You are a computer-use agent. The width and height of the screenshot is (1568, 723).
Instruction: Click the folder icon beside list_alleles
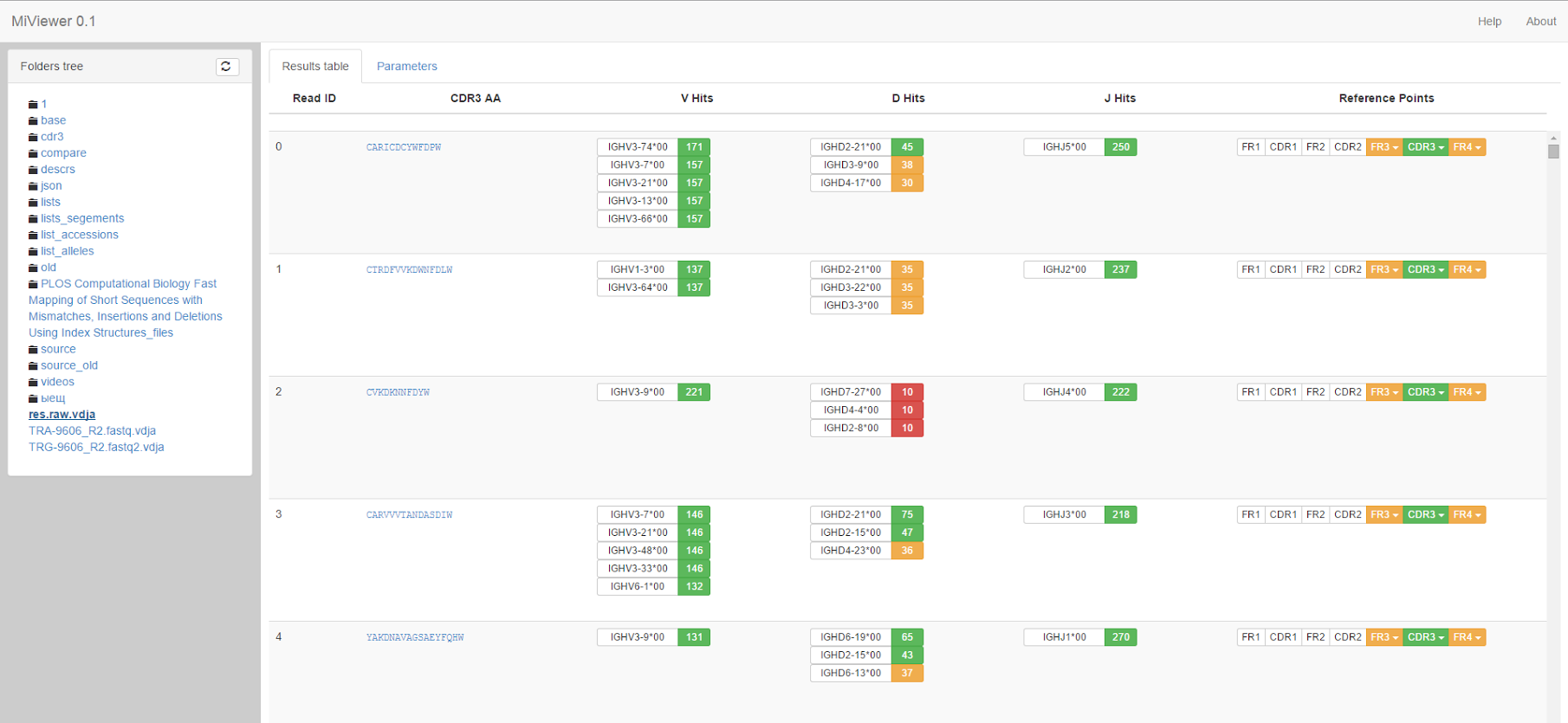[x=33, y=252]
